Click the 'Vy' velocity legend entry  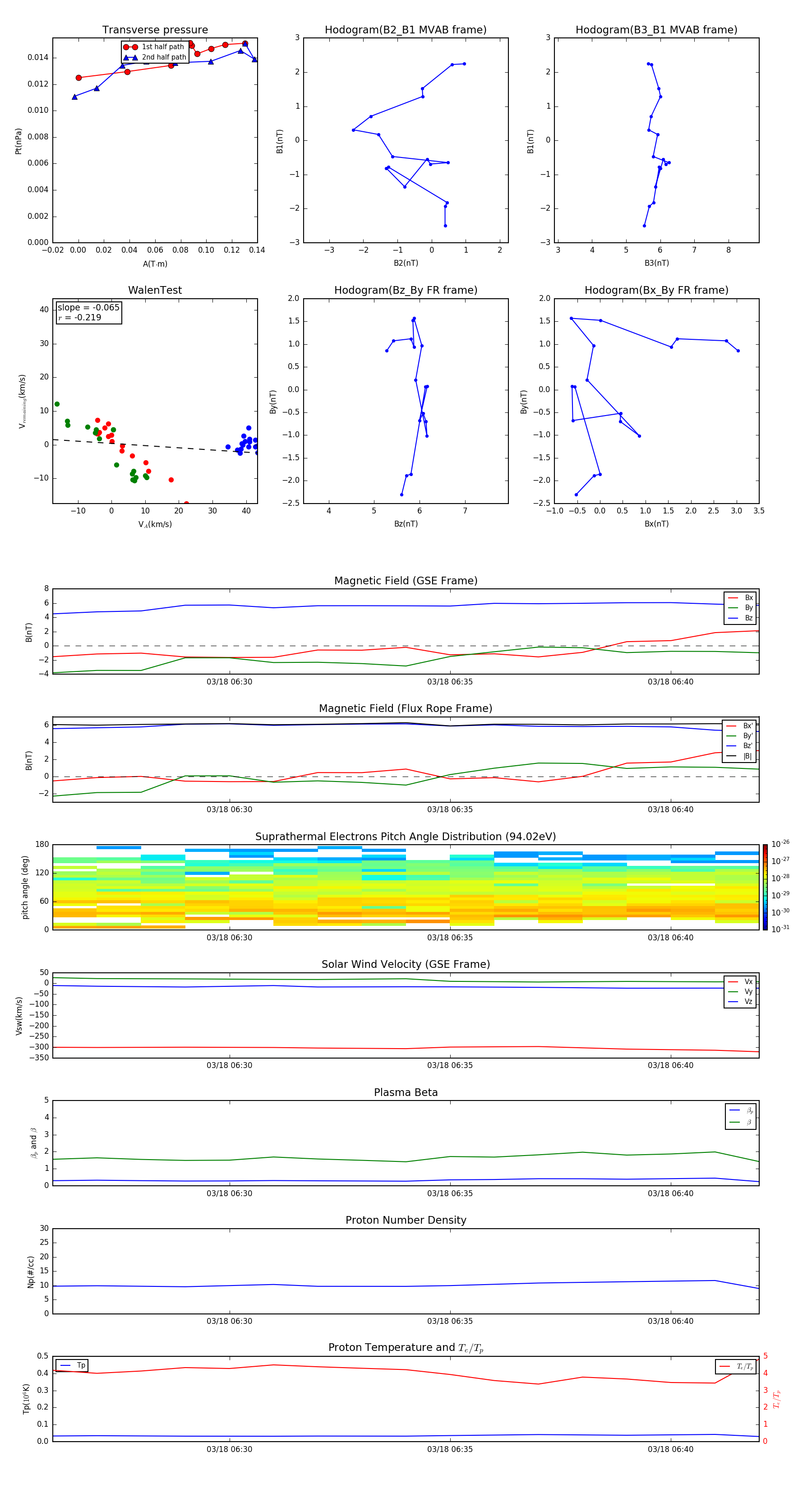click(x=740, y=992)
